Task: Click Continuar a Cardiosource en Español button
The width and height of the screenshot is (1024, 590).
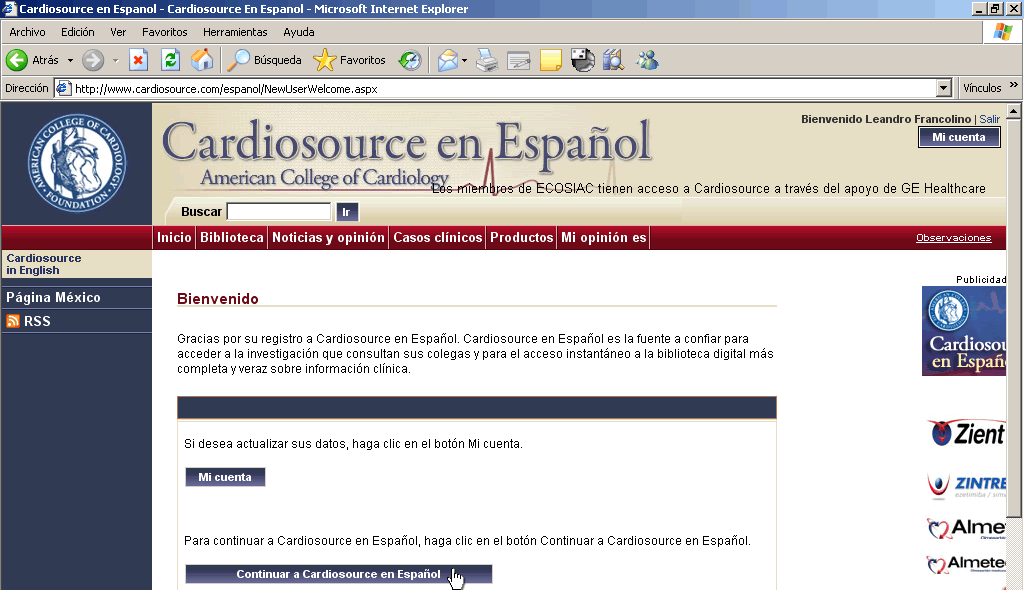Action: pos(338,574)
